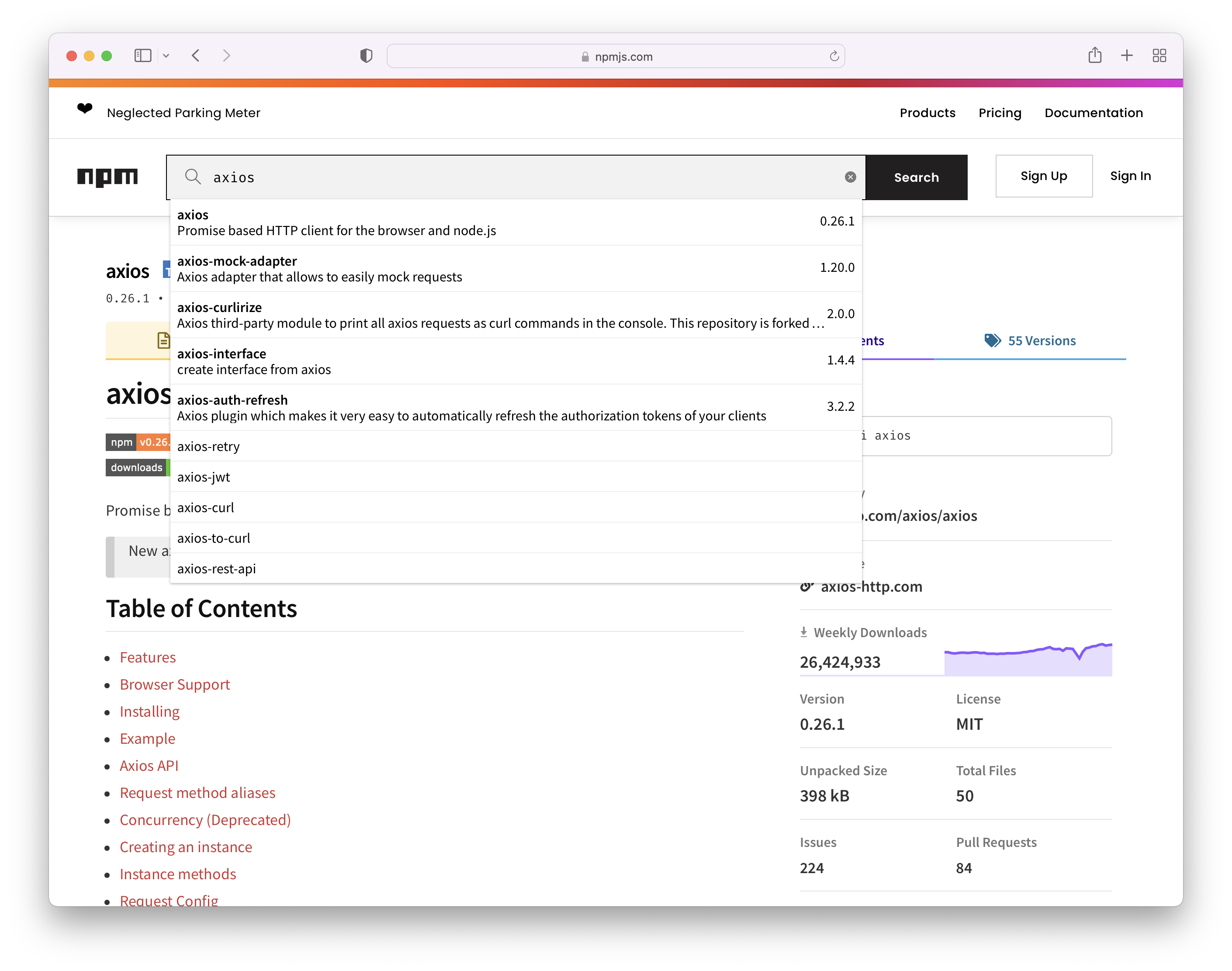This screenshot has width=1232, height=971.
Task: Click the npm logo
Action: click(x=107, y=177)
